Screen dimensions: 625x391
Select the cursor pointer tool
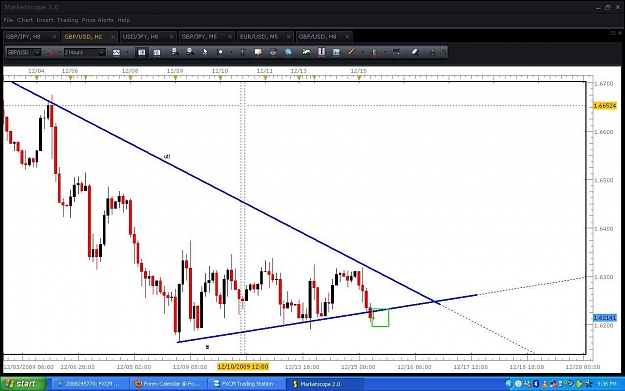click(x=204, y=52)
